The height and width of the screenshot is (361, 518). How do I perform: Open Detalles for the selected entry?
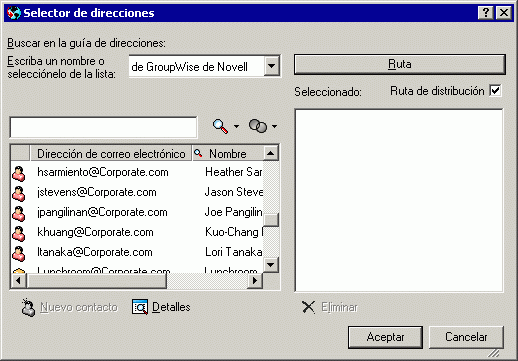point(171,307)
